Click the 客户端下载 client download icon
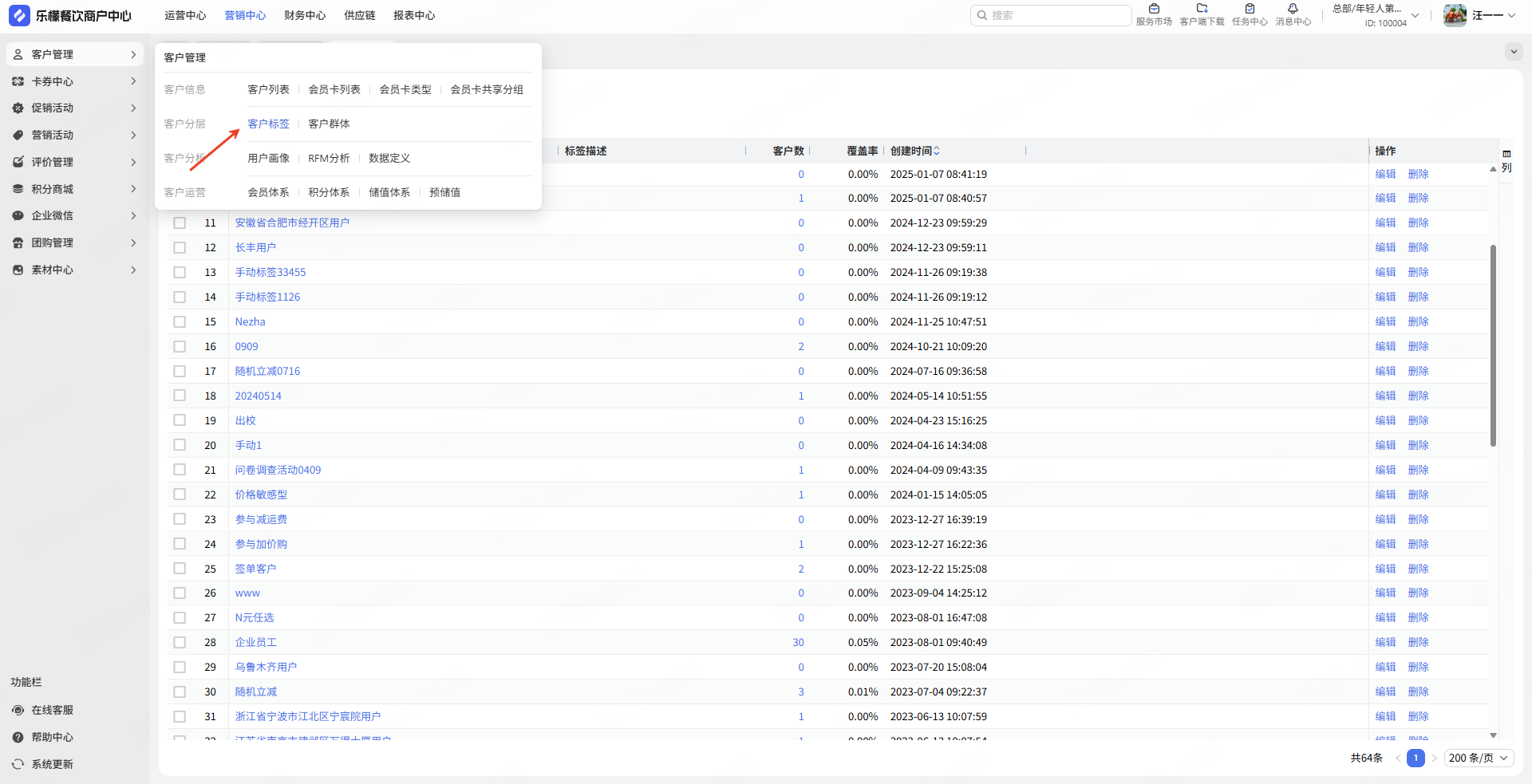This screenshot has height=784, width=1532. pyautogui.click(x=1202, y=10)
